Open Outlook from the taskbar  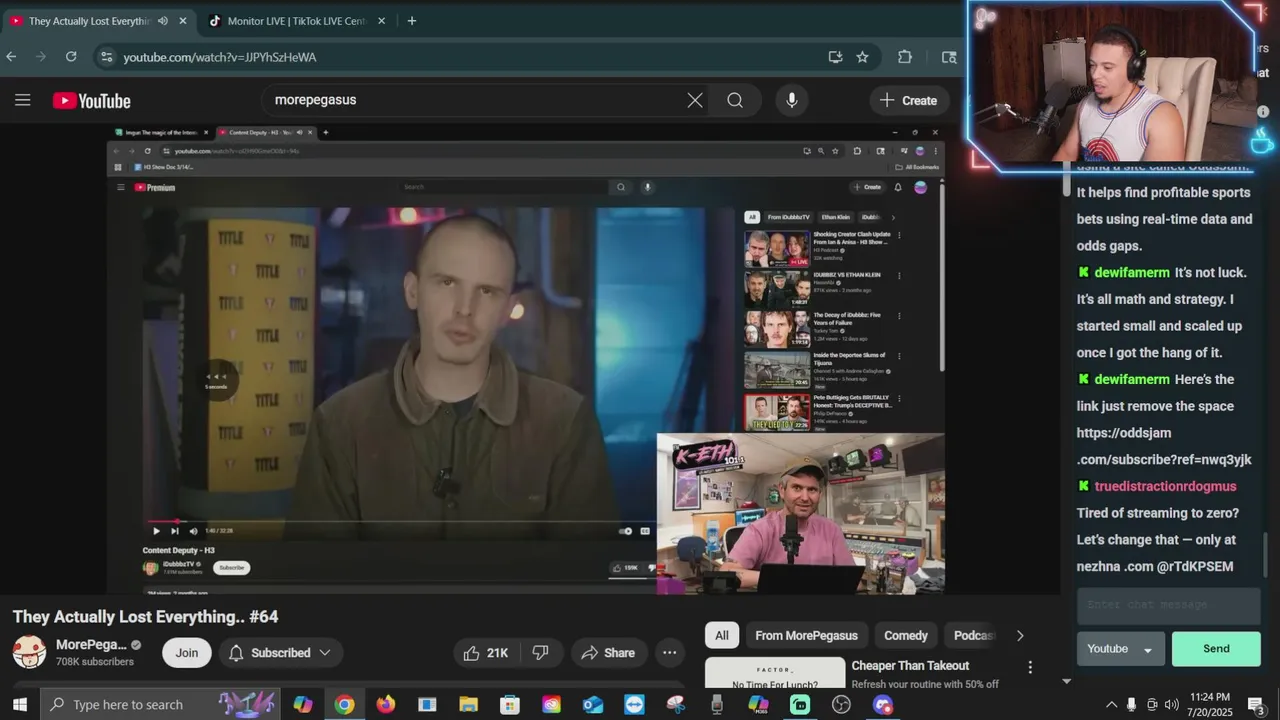(593, 705)
